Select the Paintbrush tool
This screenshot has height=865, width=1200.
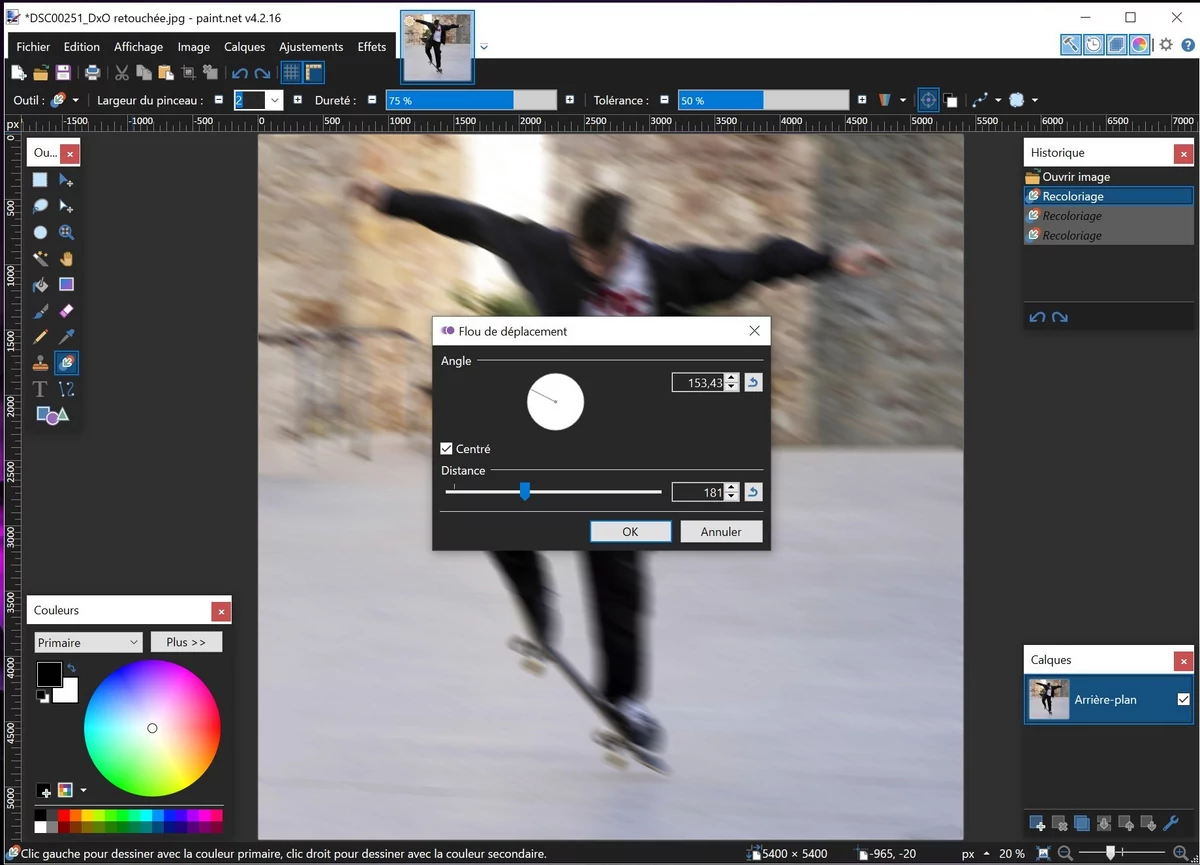pos(40,311)
